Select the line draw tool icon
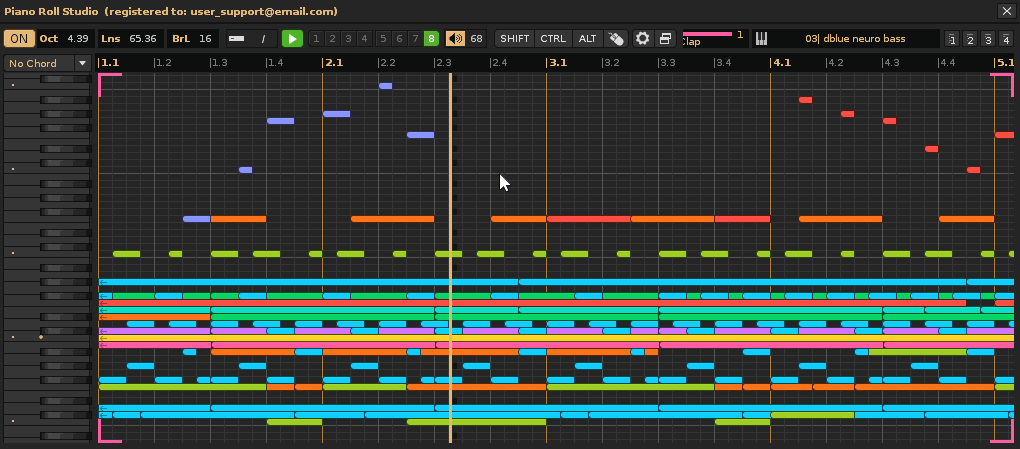The height and width of the screenshot is (449, 1020). tap(263, 39)
